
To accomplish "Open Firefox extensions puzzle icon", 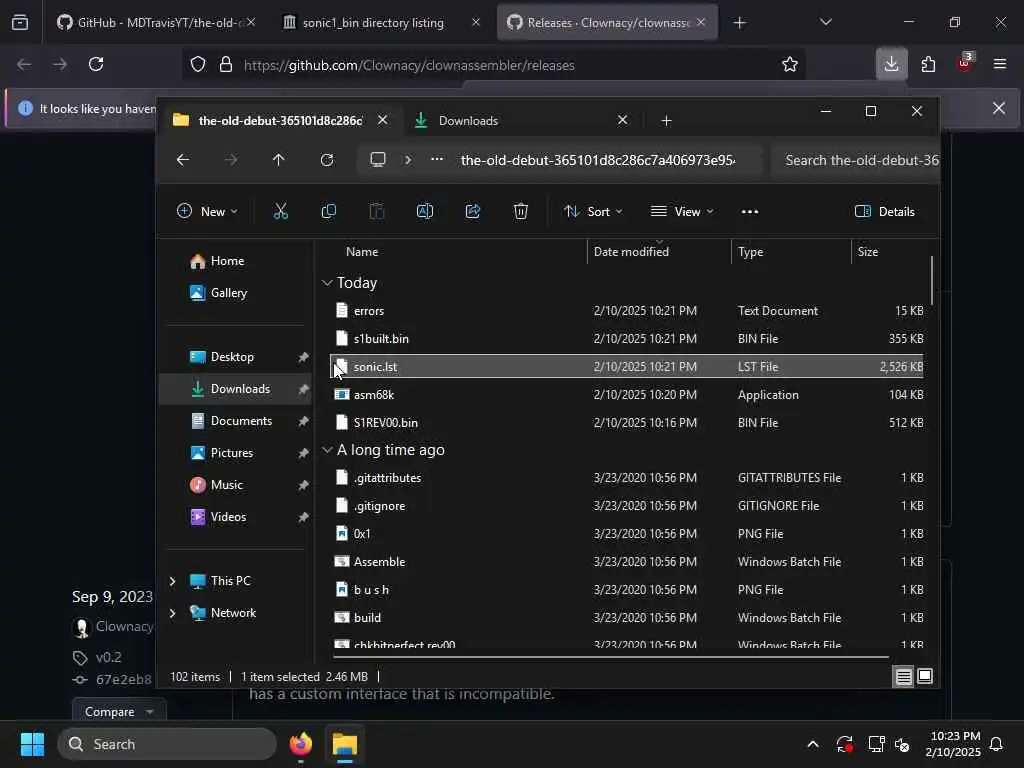I will 928,64.
